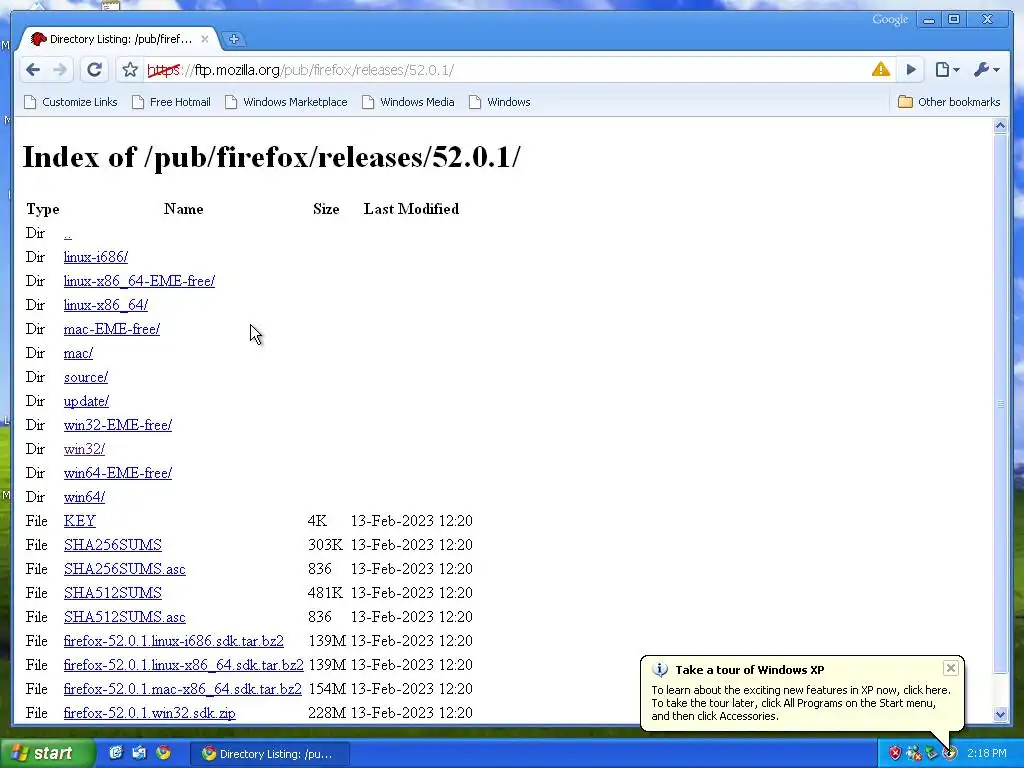Click the Go play-arrow button in address bar
The image size is (1024, 768).
pos(910,69)
